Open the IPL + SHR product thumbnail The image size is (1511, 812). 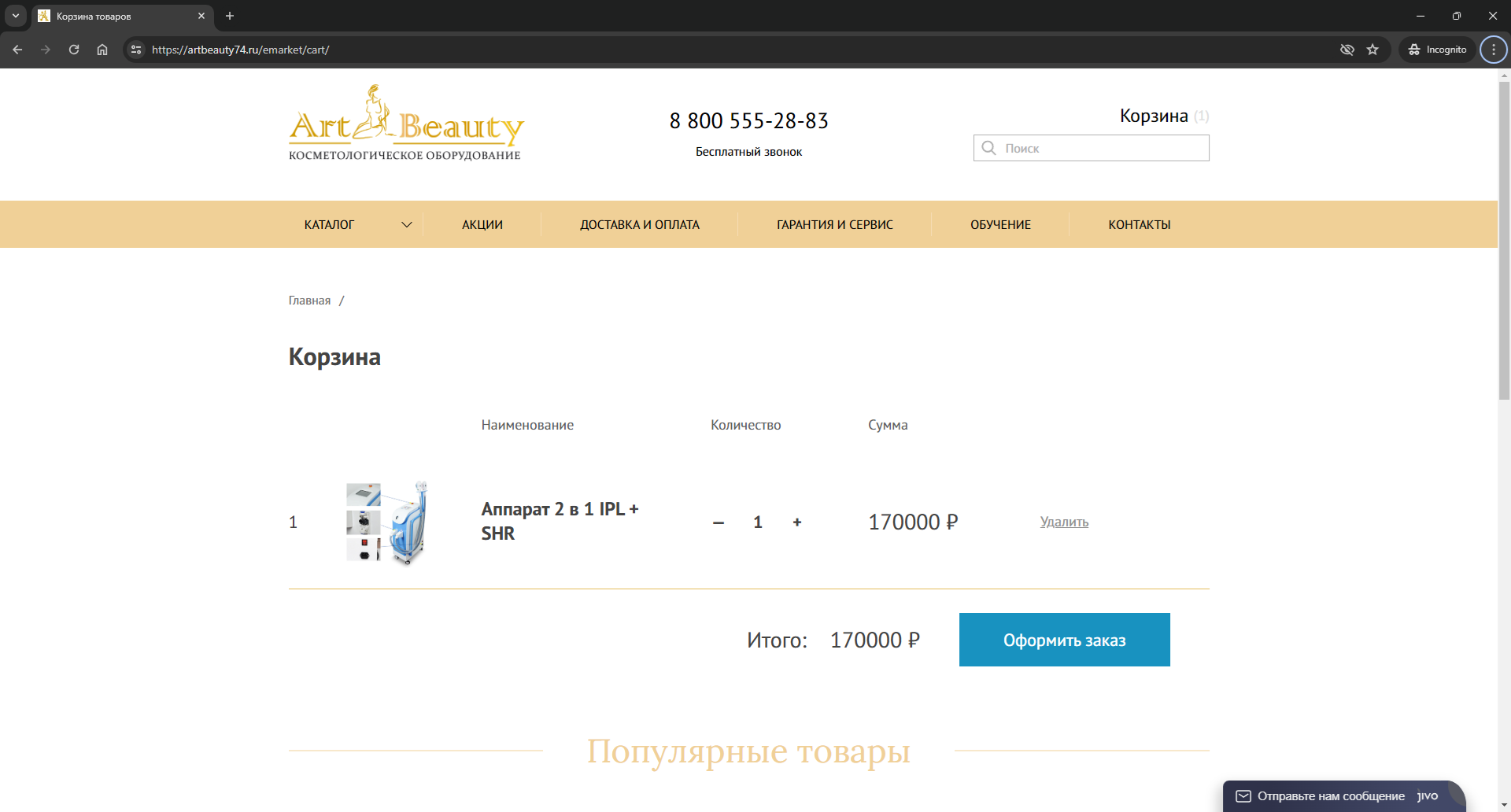pyautogui.click(x=386, y=522)
